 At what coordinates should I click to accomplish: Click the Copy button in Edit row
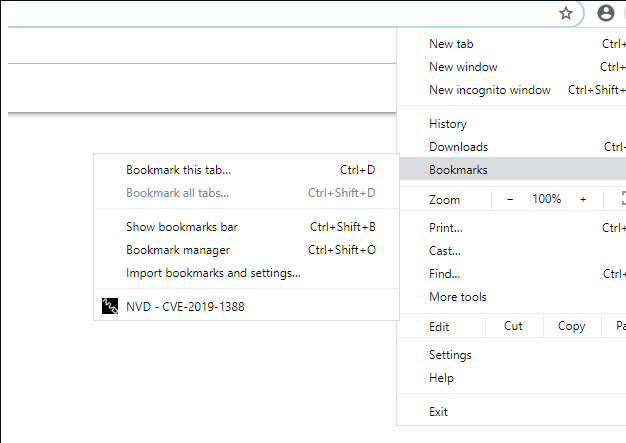coord(571,326)
